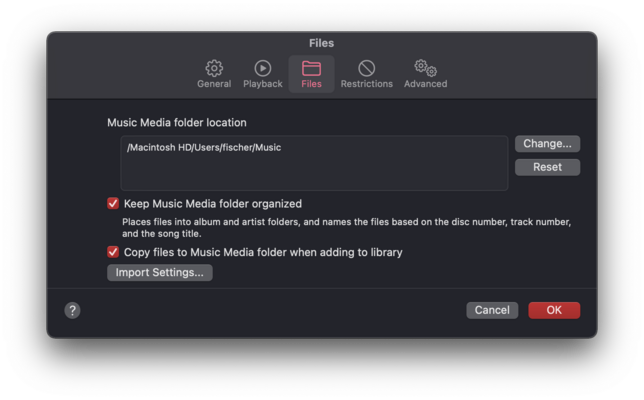644x400 pixels.
Task: Click the play circle icon for Playback
Action: 263,68
